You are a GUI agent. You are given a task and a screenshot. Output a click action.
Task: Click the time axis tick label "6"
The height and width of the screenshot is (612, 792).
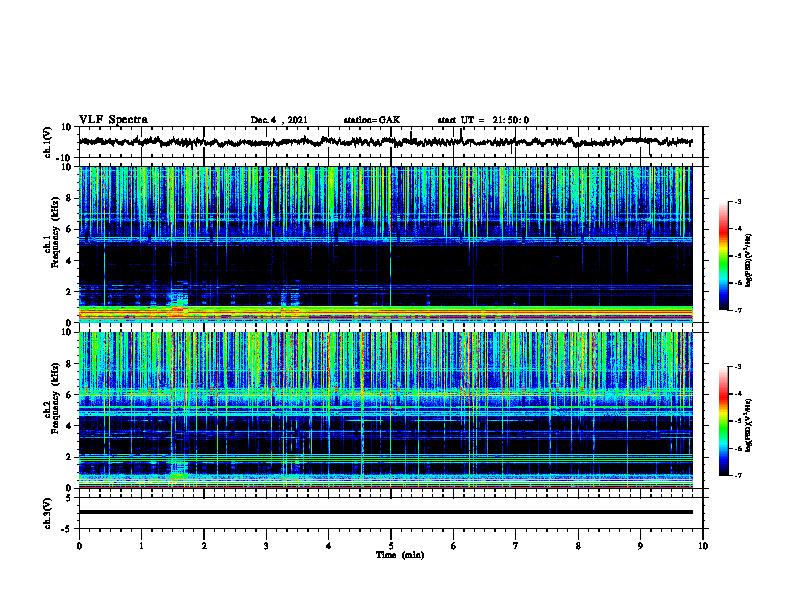click(454, 546)
